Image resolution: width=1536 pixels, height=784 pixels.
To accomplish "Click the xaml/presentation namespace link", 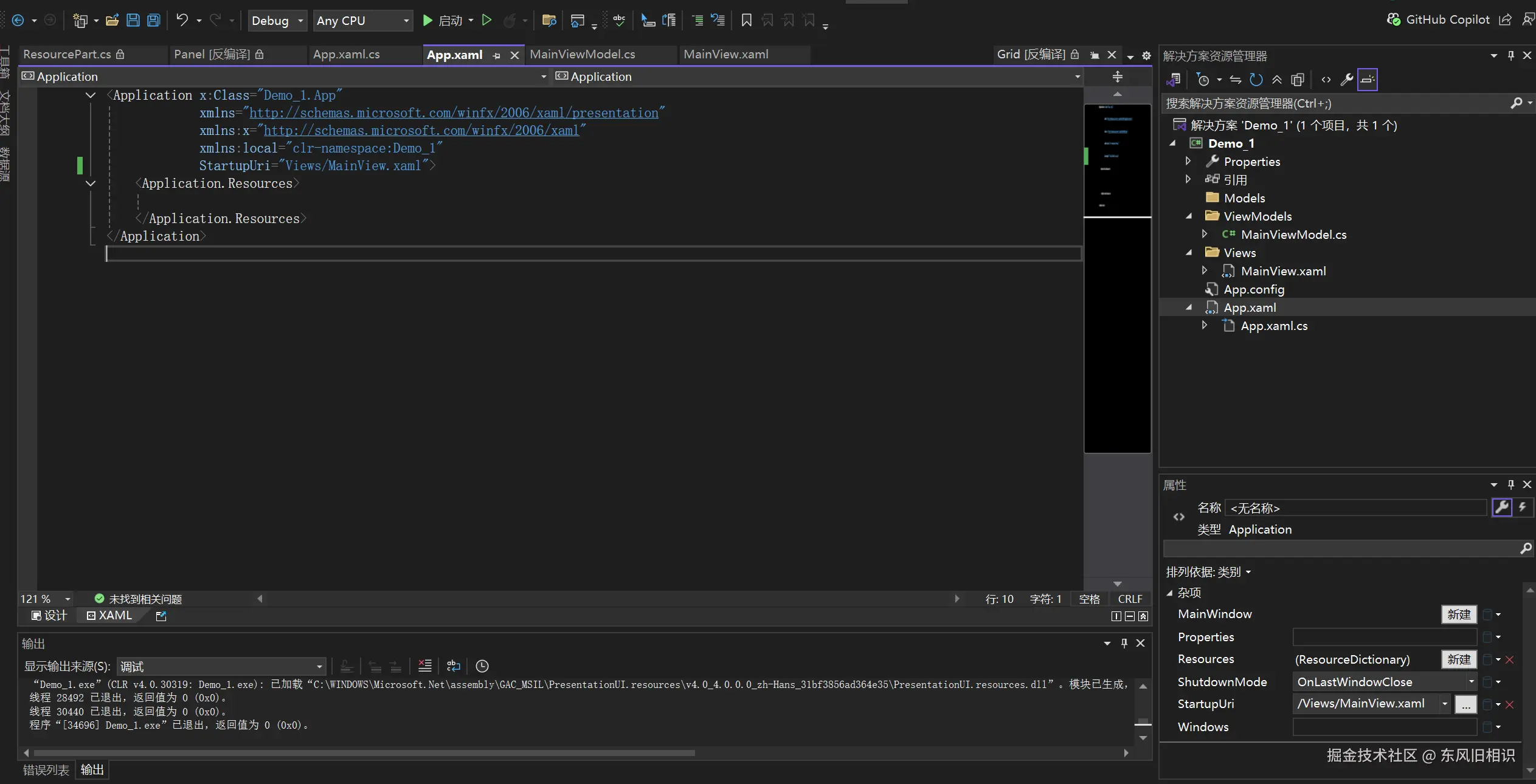I will [x=454, y=112].
